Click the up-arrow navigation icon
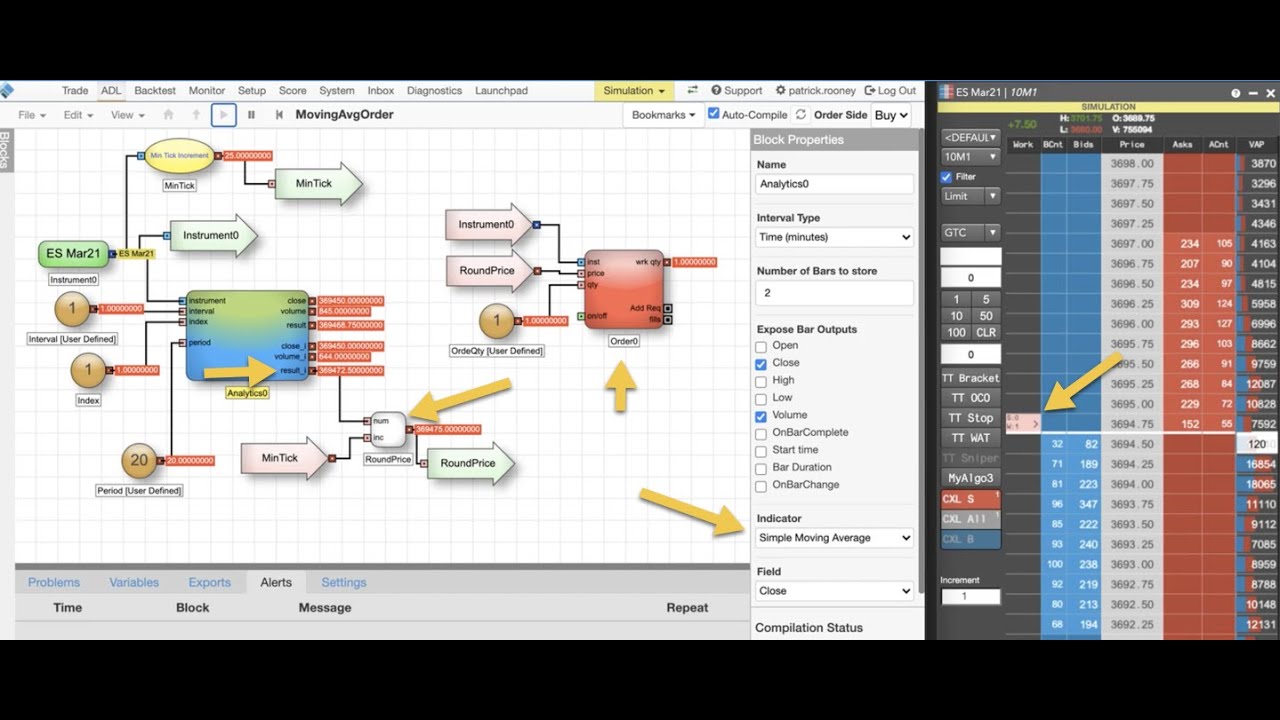This screenshot has height=720, width=1280. click(196, 115)
